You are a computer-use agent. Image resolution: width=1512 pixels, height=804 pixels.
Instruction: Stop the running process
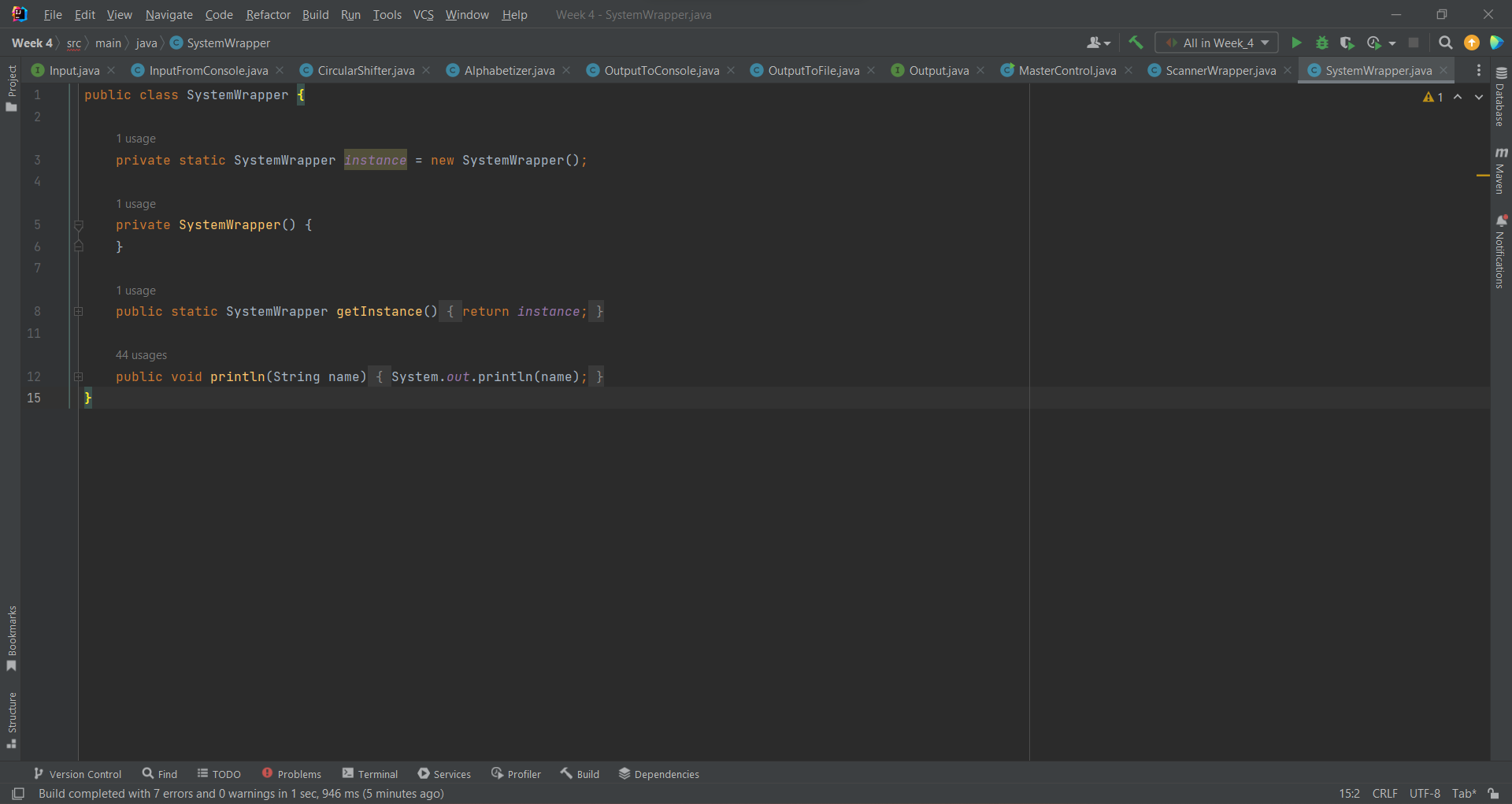pos(1414,43)
